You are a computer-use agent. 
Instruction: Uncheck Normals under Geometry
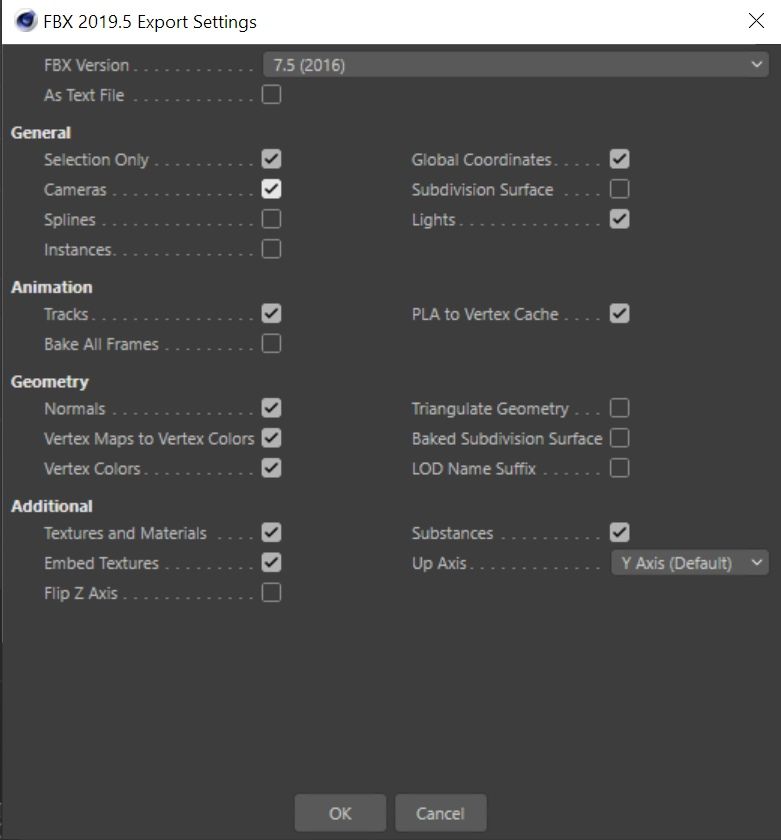coord(271,408)
